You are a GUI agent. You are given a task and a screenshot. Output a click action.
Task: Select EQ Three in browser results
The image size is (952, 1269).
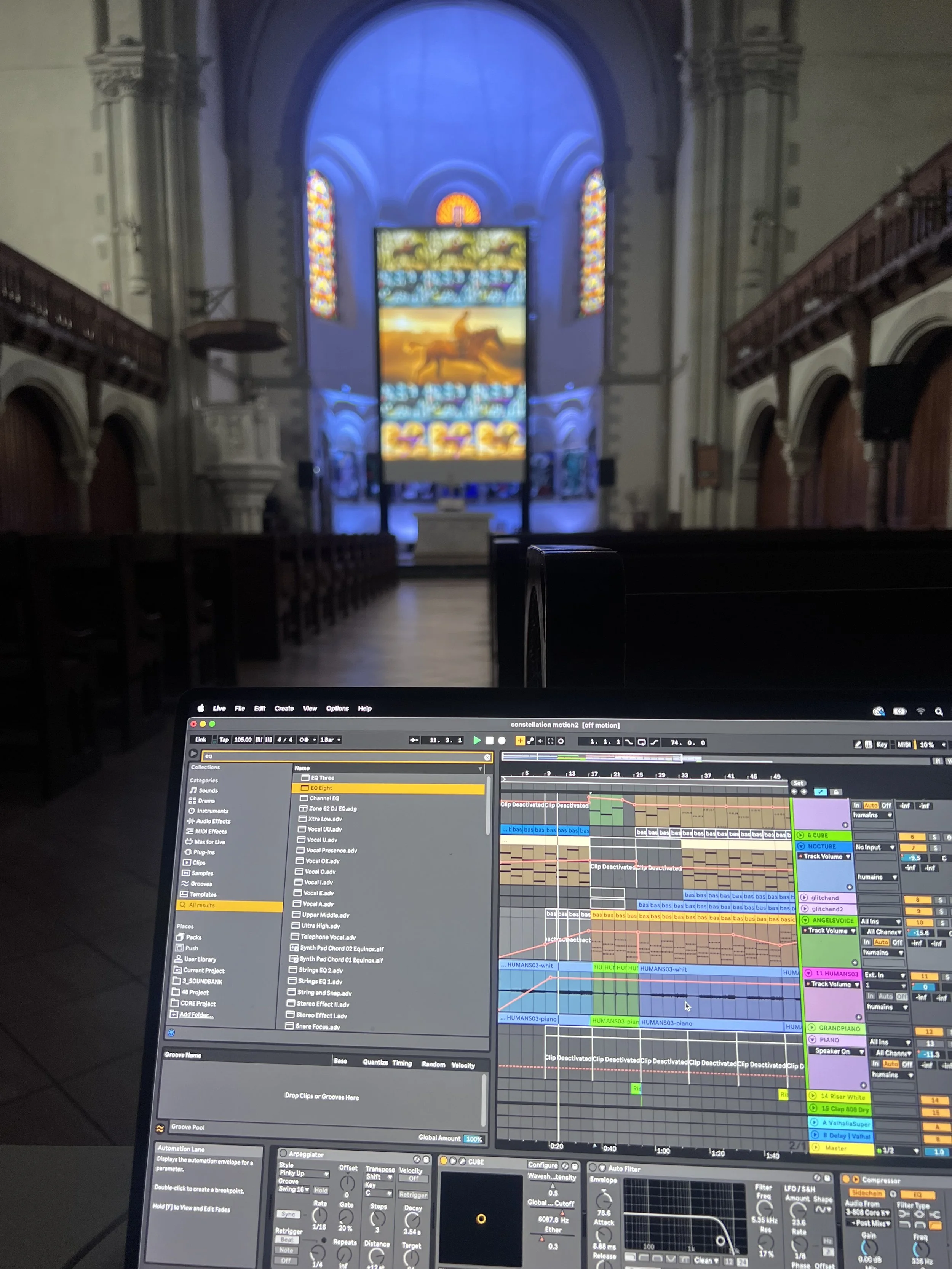coord(323,778)
